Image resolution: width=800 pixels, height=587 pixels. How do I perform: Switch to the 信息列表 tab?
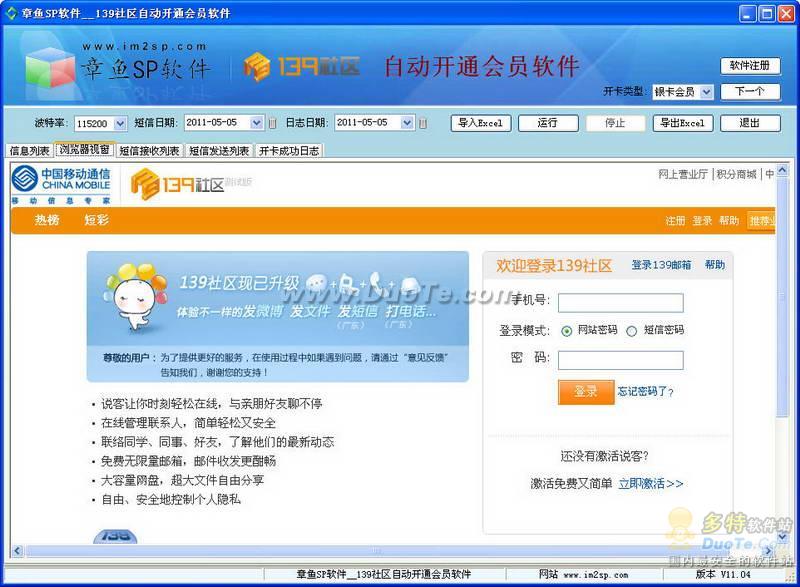(30, 151)
